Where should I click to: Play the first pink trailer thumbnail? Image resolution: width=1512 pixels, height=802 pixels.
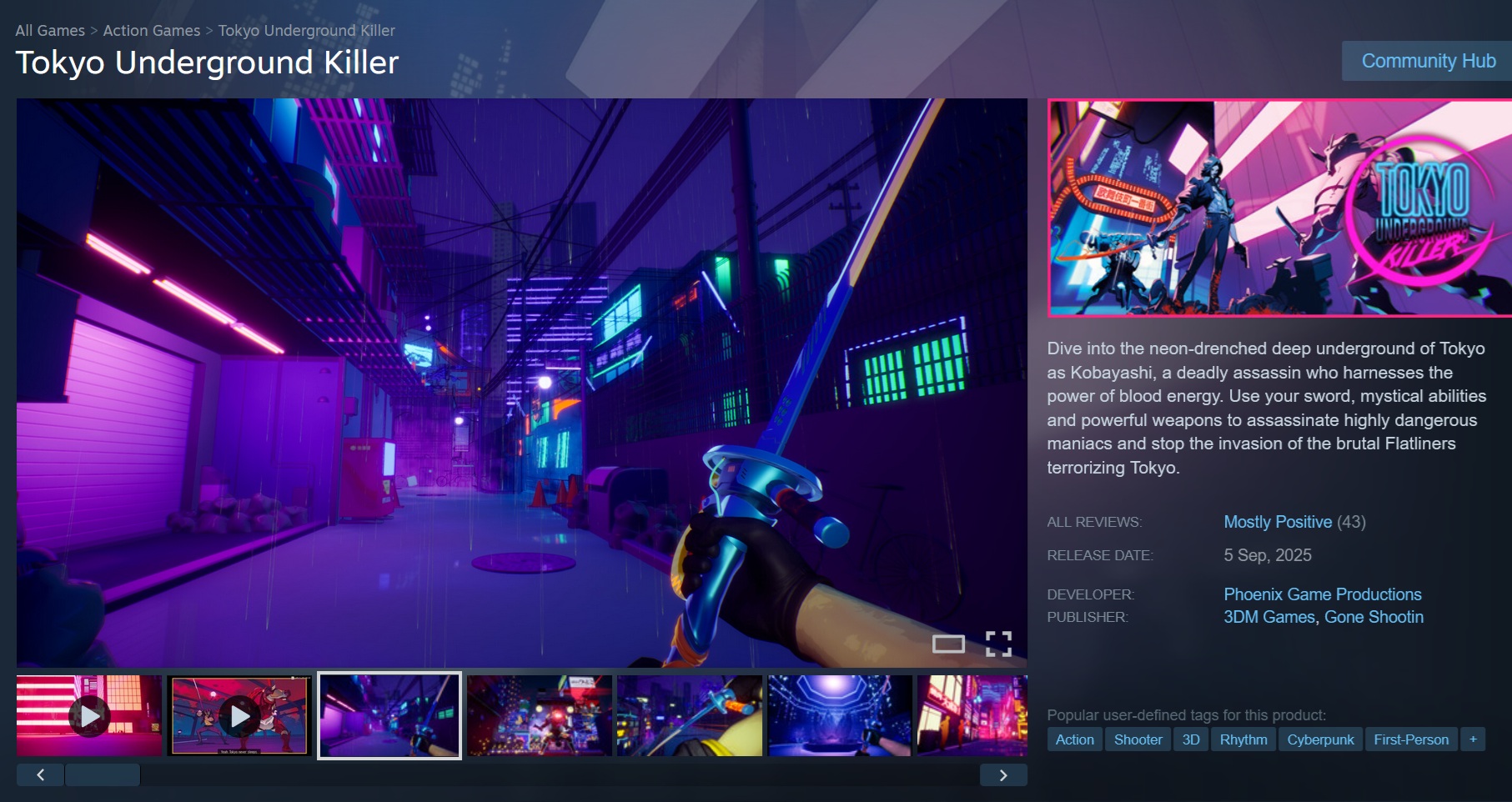89,715
